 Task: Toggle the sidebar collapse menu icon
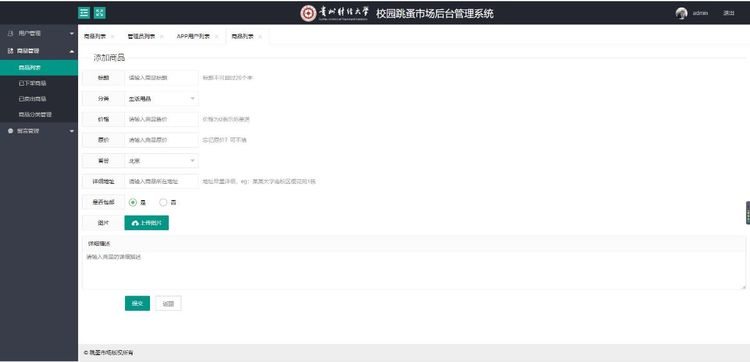tap(84, 13)
